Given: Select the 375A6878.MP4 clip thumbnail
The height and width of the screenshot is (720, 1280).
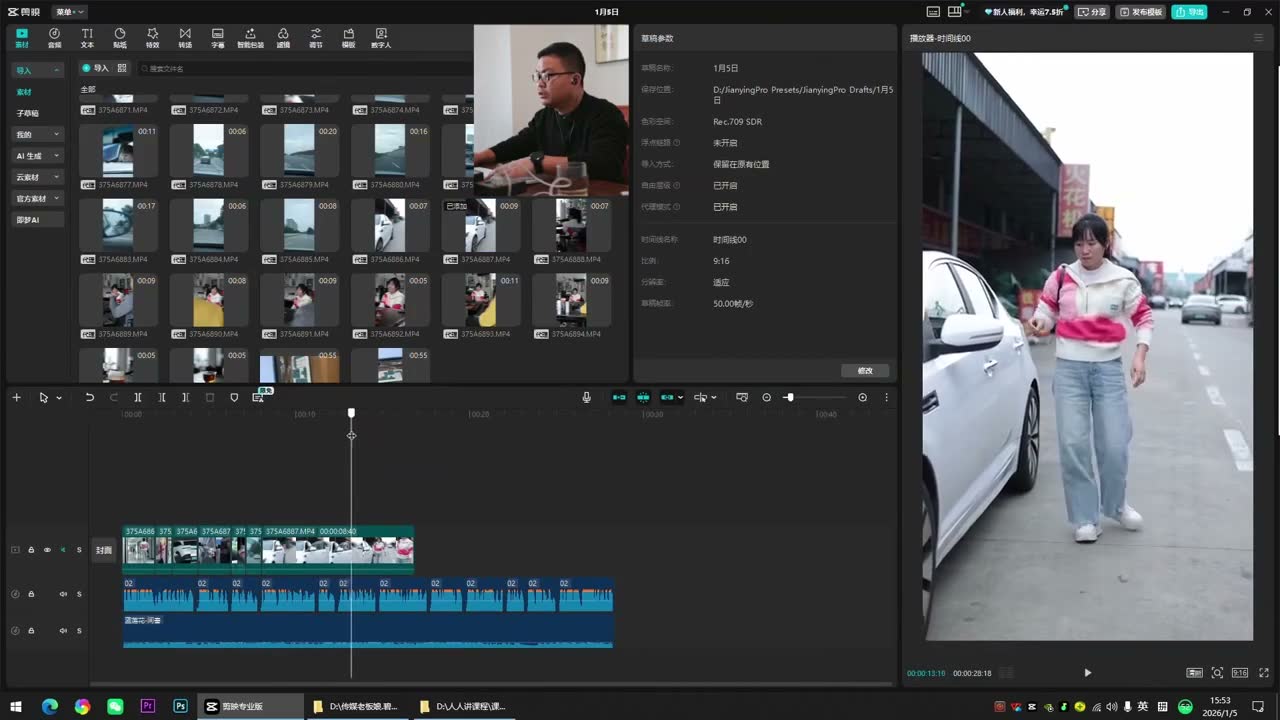Looking at the screenshot, I should (208, 150).
